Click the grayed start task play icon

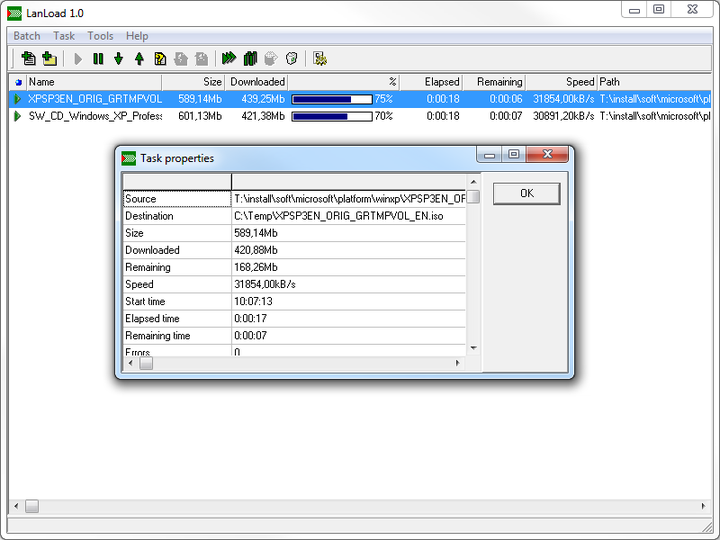pyautogui.click(x=78, y=59)
